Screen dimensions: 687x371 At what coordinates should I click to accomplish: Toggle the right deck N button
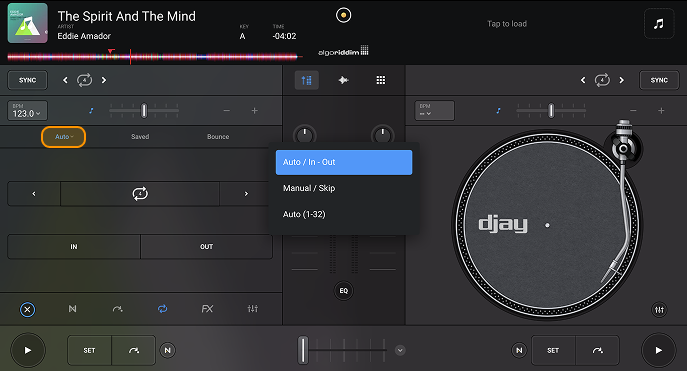[x=519, y=350]
